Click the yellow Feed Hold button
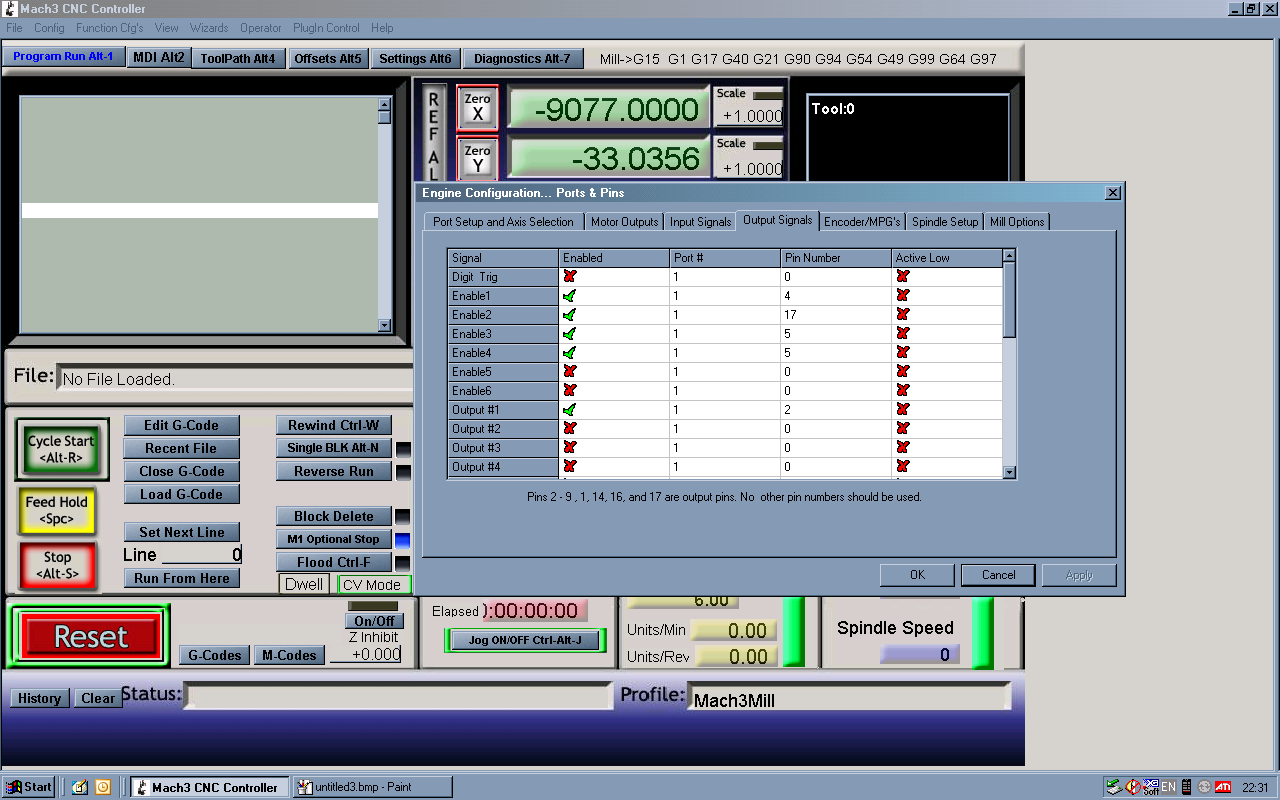This screenshot has width=1280, height=800. (x=57, y=510)
